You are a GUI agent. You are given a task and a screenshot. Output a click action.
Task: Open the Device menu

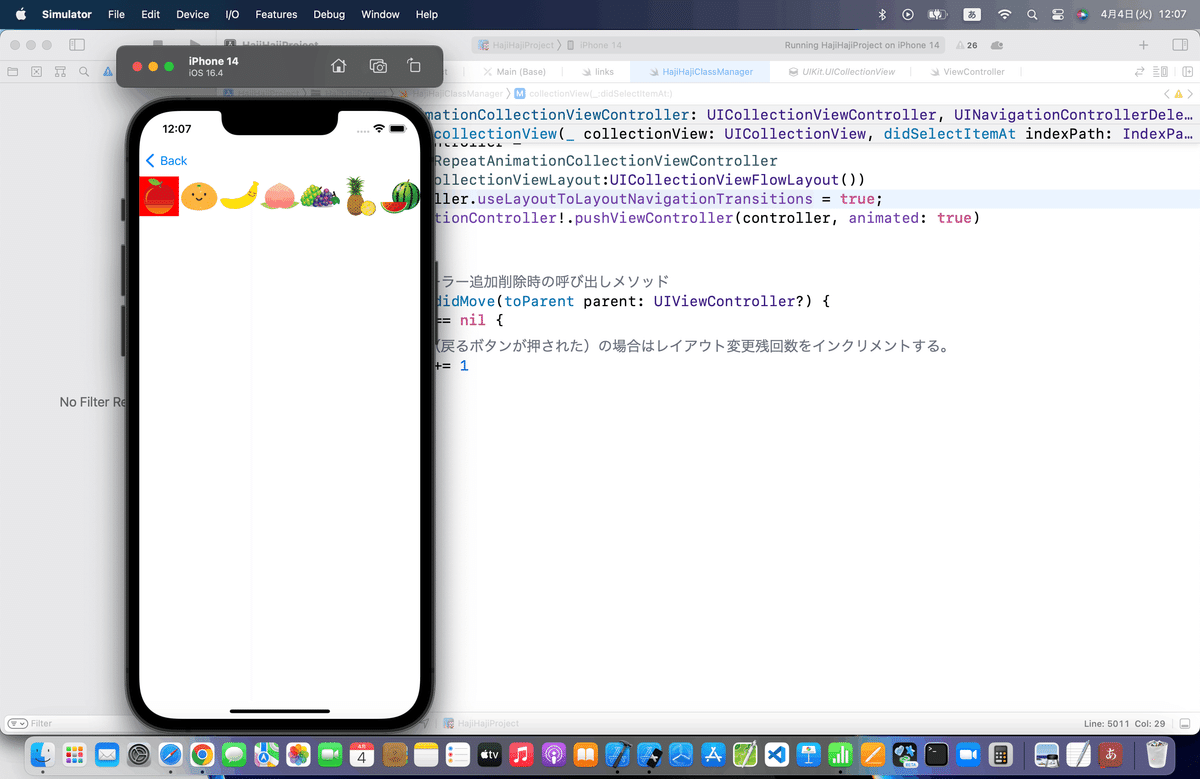[192, 15]
